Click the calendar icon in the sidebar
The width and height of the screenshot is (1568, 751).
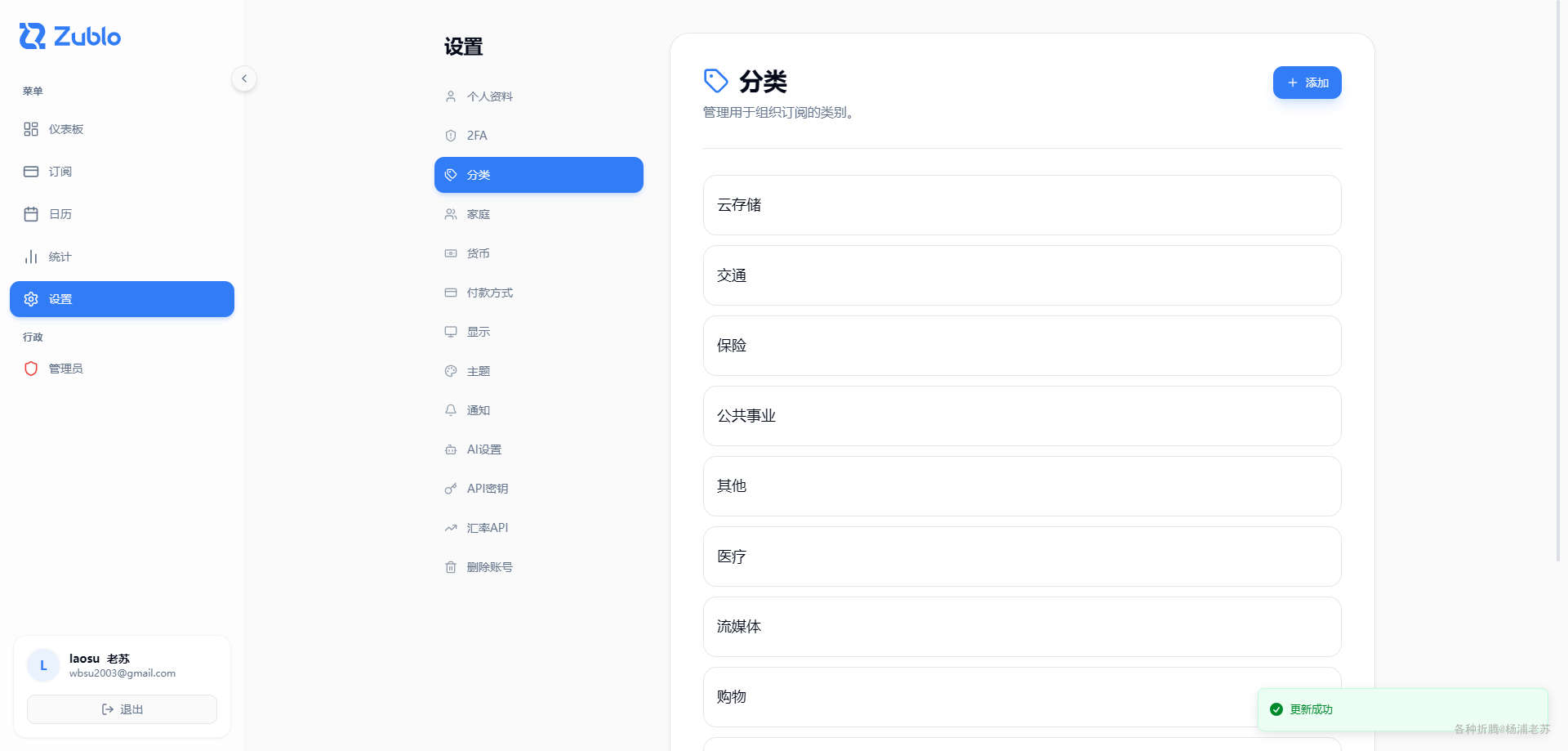(31, 214)
